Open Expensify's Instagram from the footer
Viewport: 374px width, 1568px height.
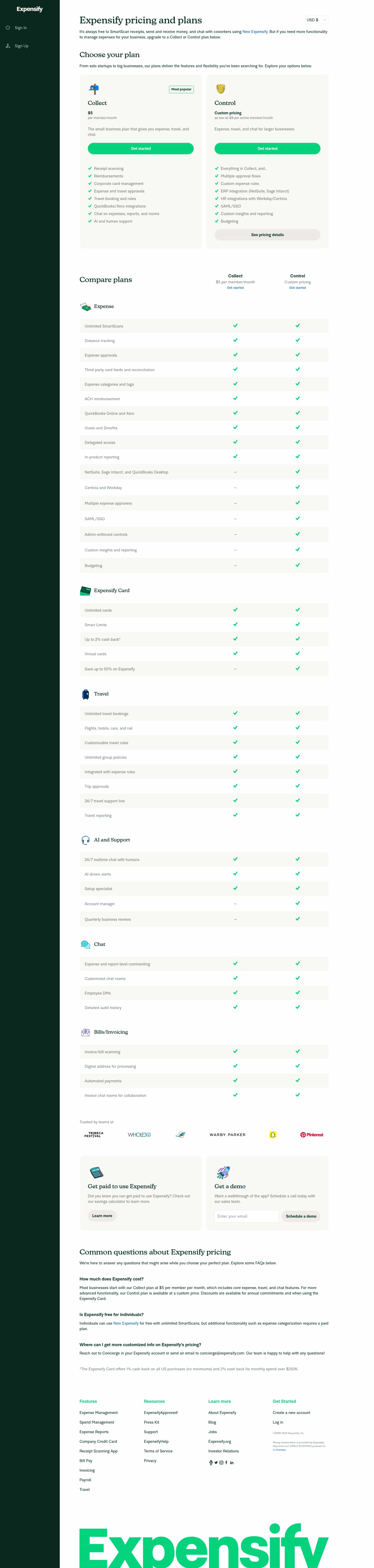pyautogui.click(x=221, y=1463)
